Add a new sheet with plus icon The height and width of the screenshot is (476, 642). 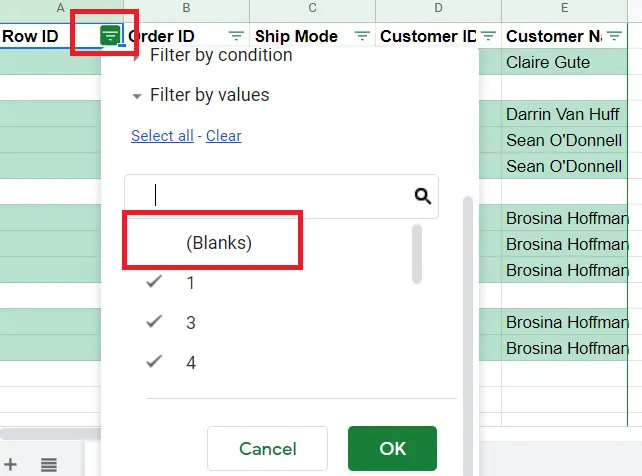10,465
